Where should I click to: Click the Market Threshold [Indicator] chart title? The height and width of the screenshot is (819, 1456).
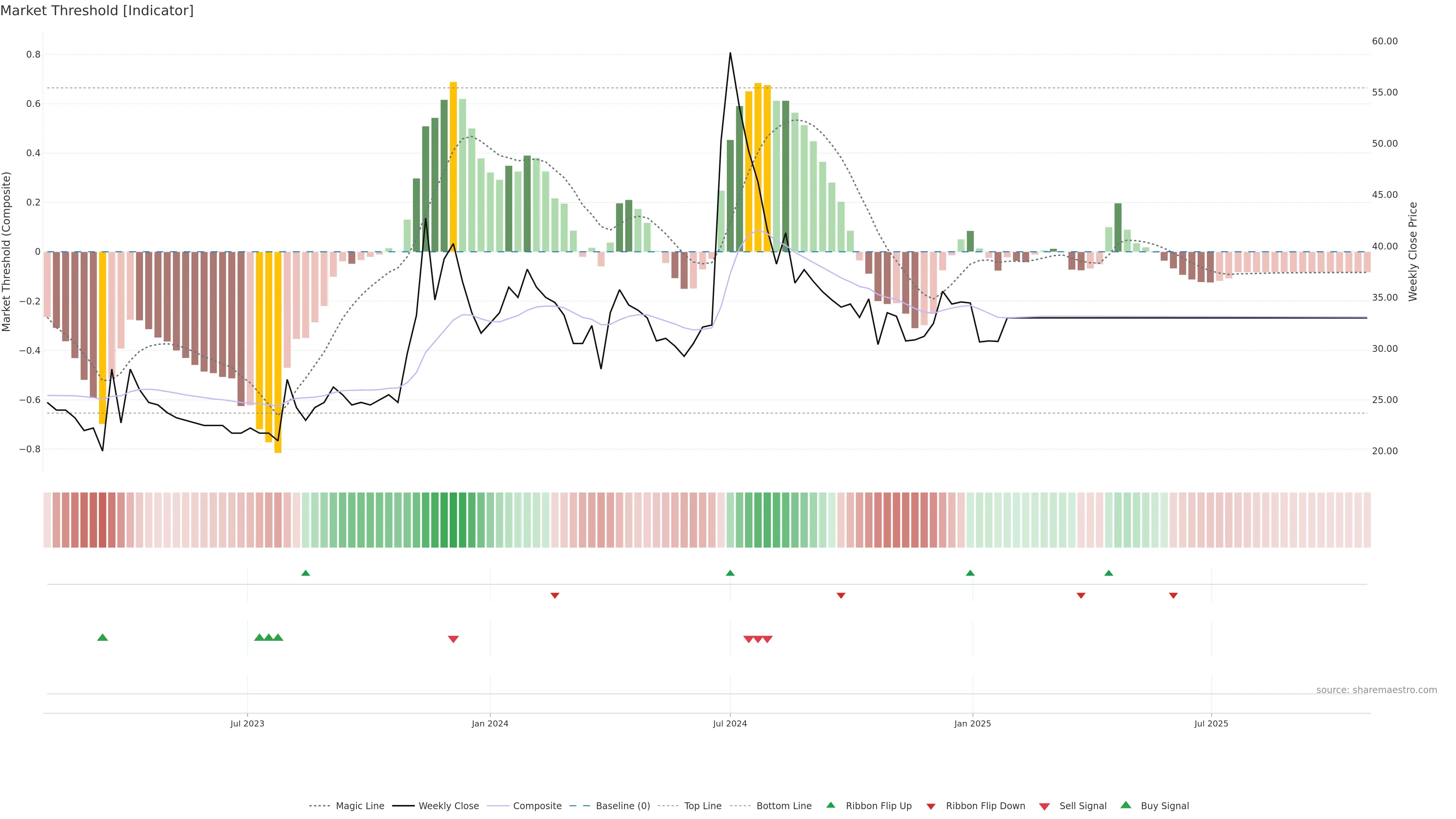(x=97, y=11)
